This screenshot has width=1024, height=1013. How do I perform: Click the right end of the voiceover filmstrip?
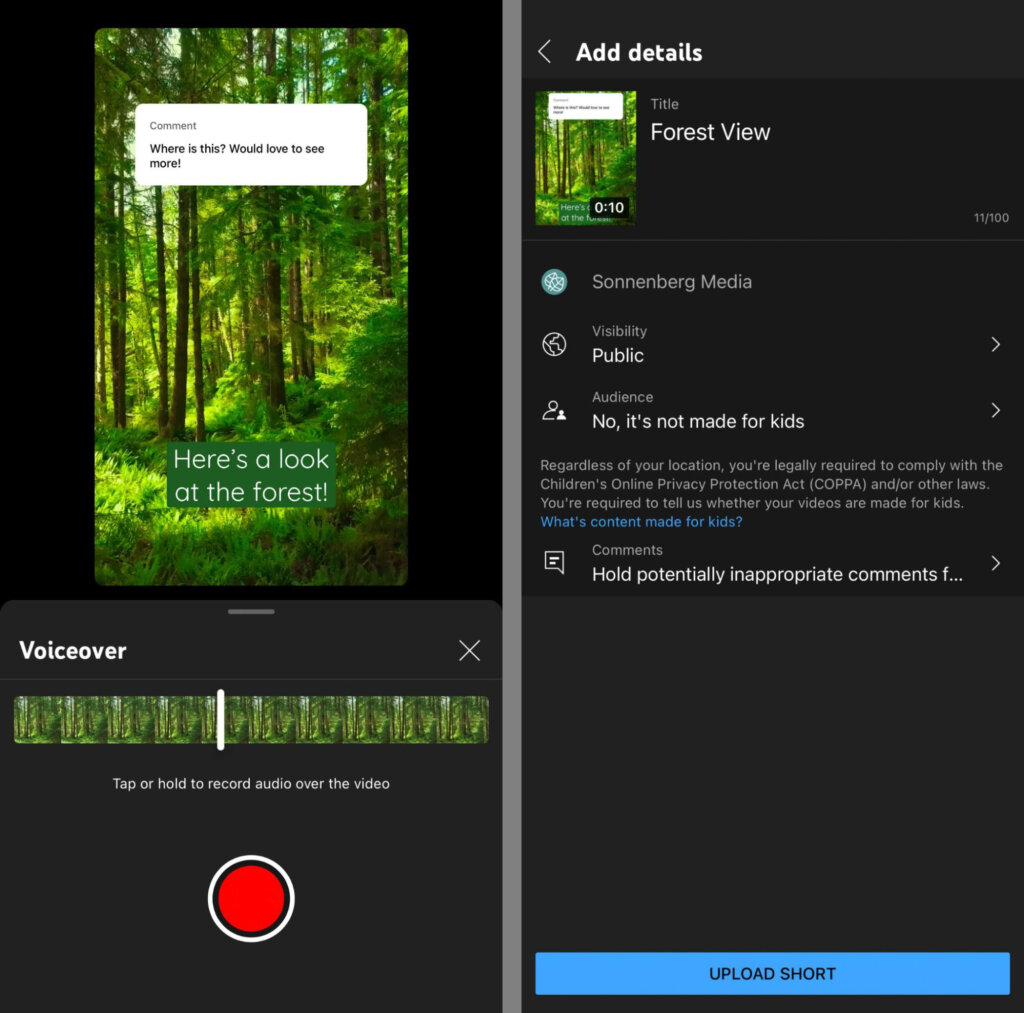coord(478,719)
